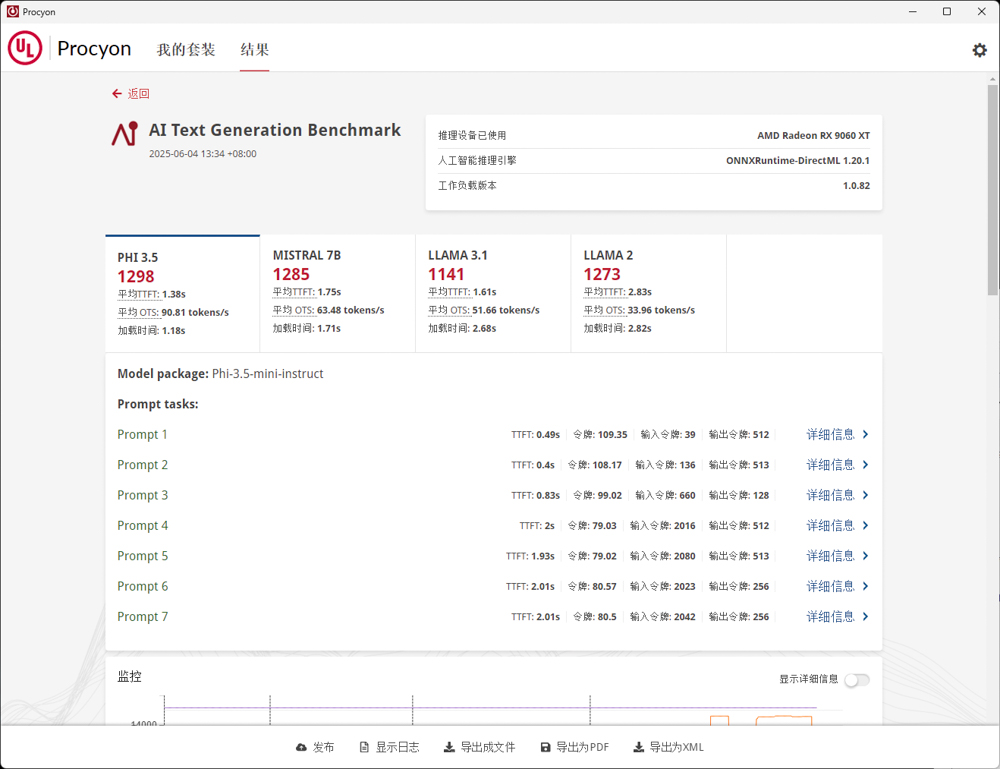Click the Prompt 7 task label
The image size is (1000, 769).
click(142, 617)
